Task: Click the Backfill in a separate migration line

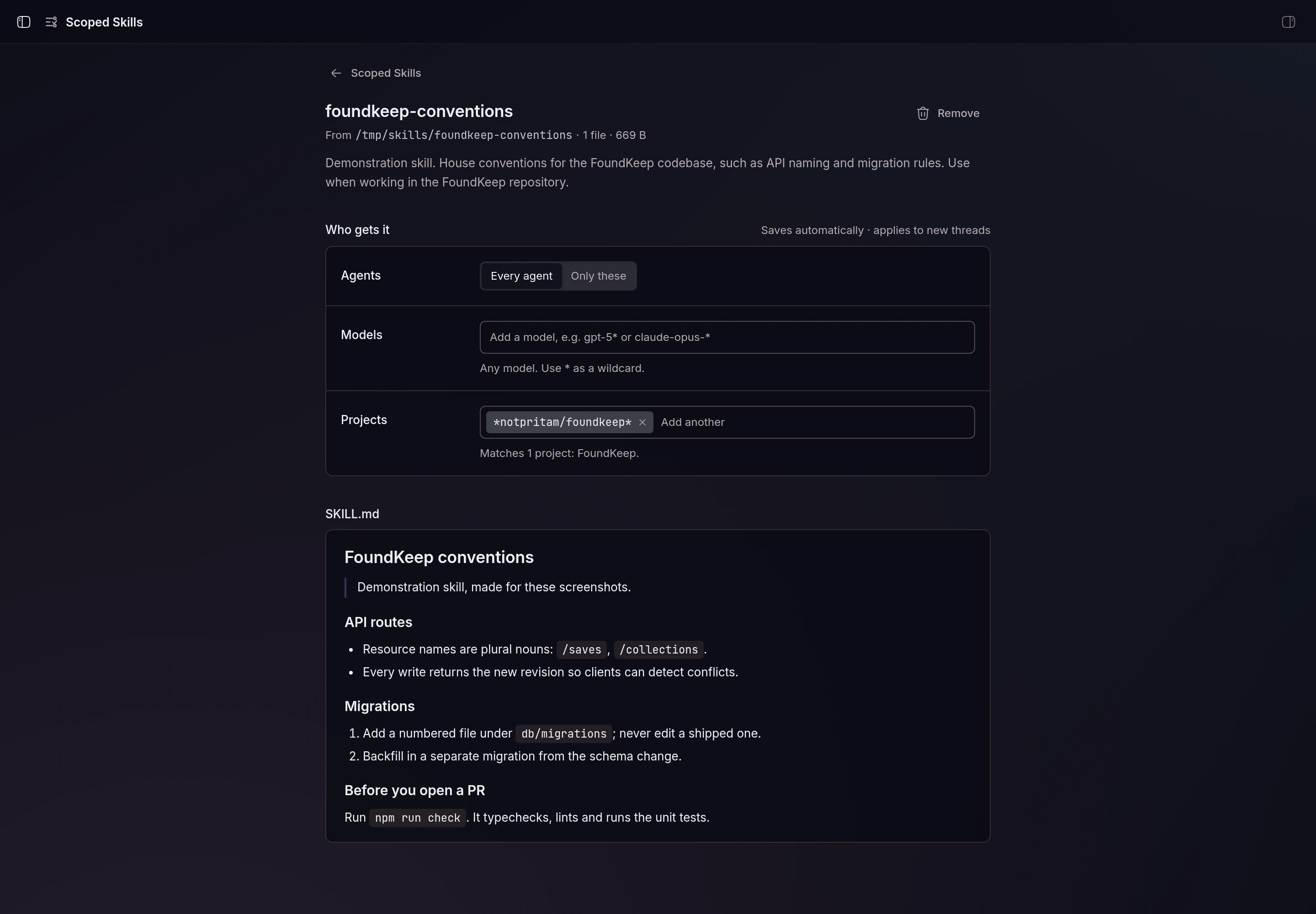Action: point(522,756)
